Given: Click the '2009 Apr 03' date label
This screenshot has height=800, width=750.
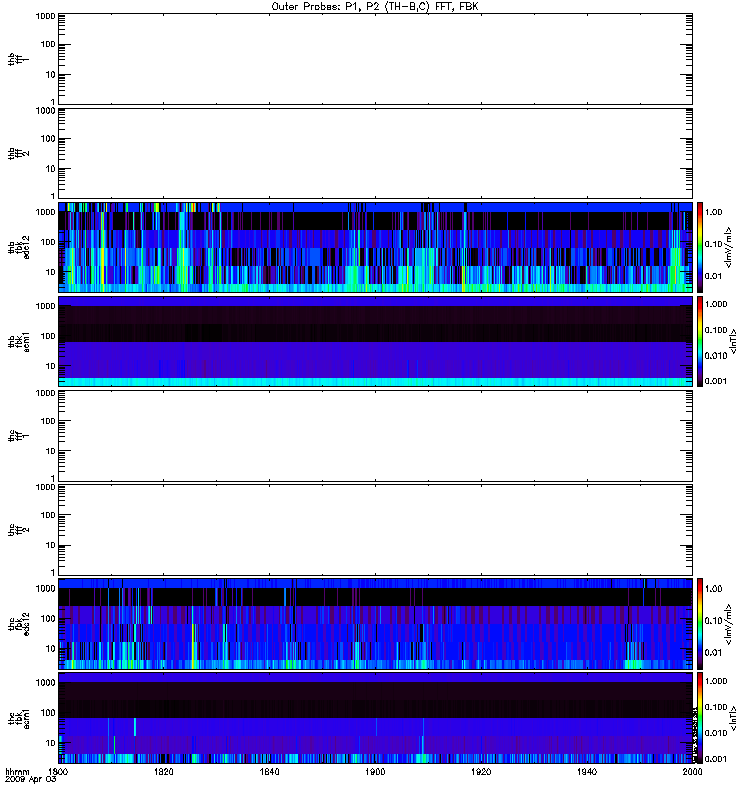Looking at the screenshot, I should [31, 780].
